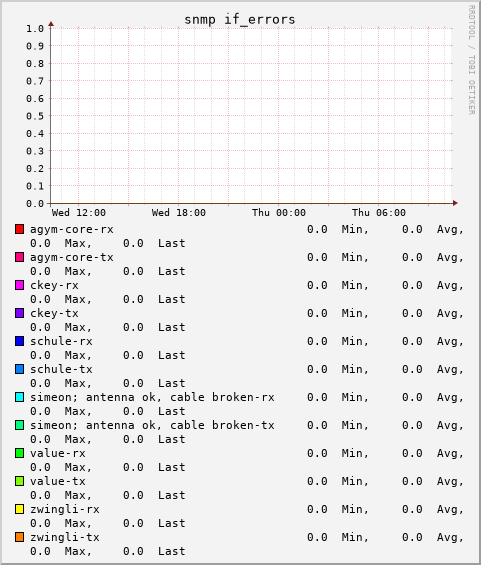The image size is (481, 565).
Task: Click the green value-rx swatch
Action: click(19, 453)
